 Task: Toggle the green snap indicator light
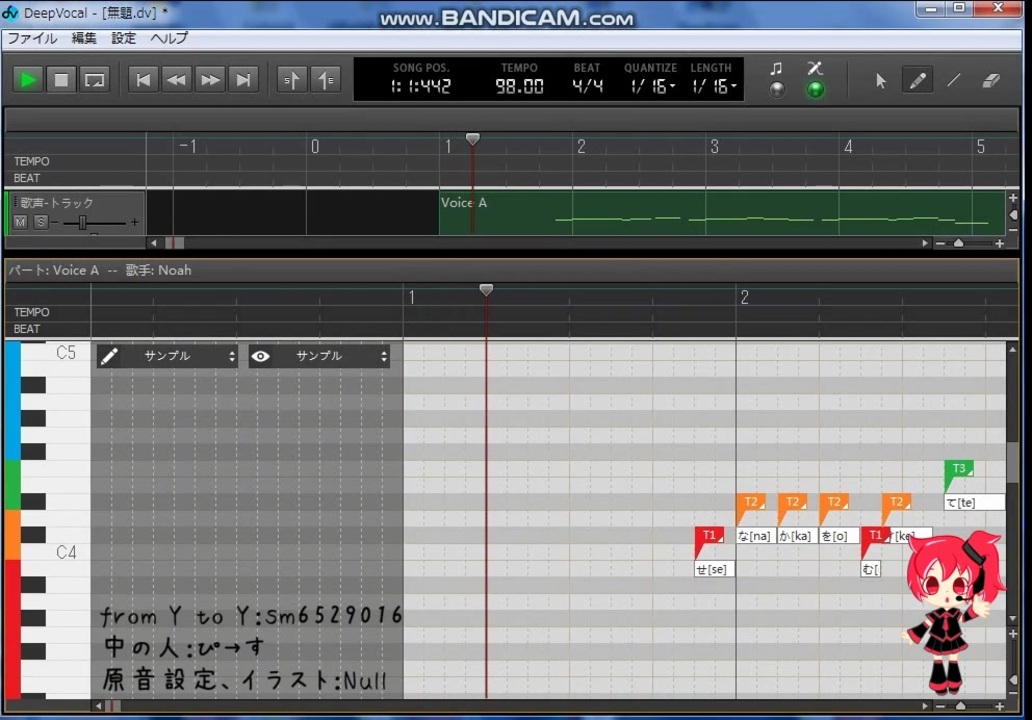tap(815, 89)
